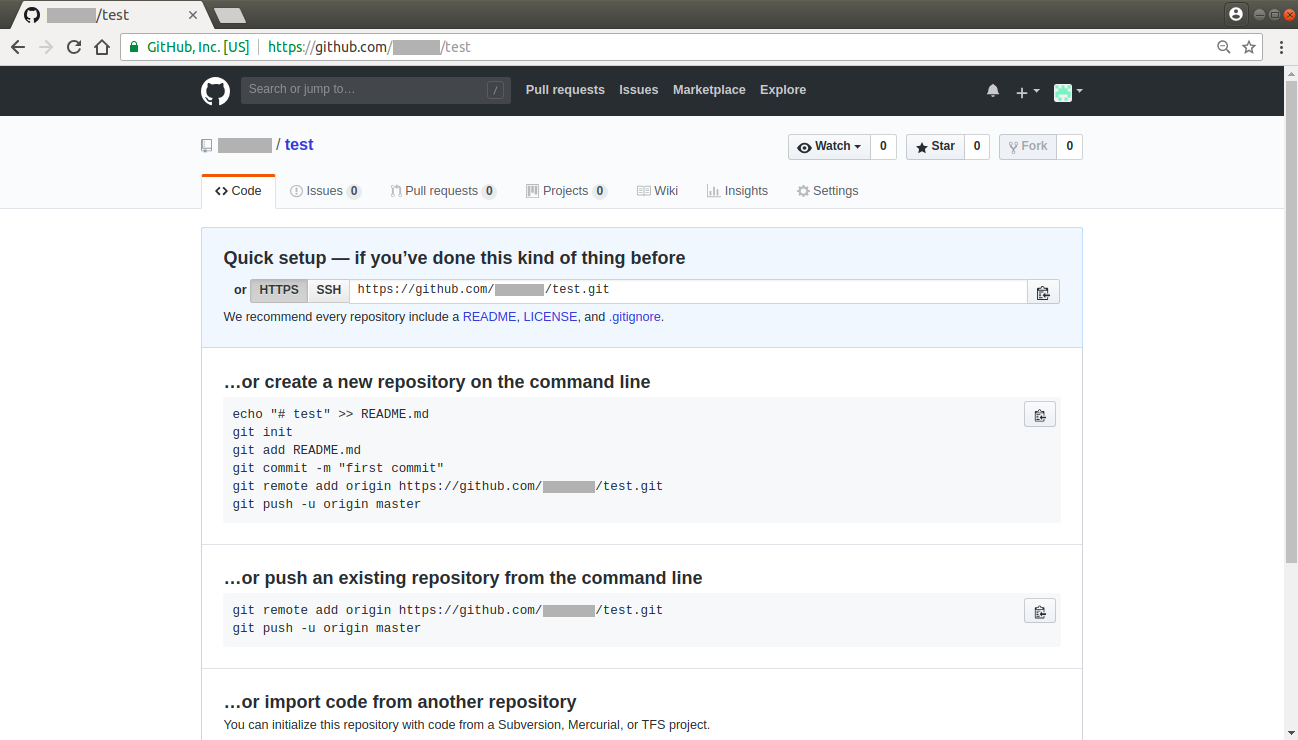
Task: Click the 'git add README.md' line
Action: coord(297,450)
